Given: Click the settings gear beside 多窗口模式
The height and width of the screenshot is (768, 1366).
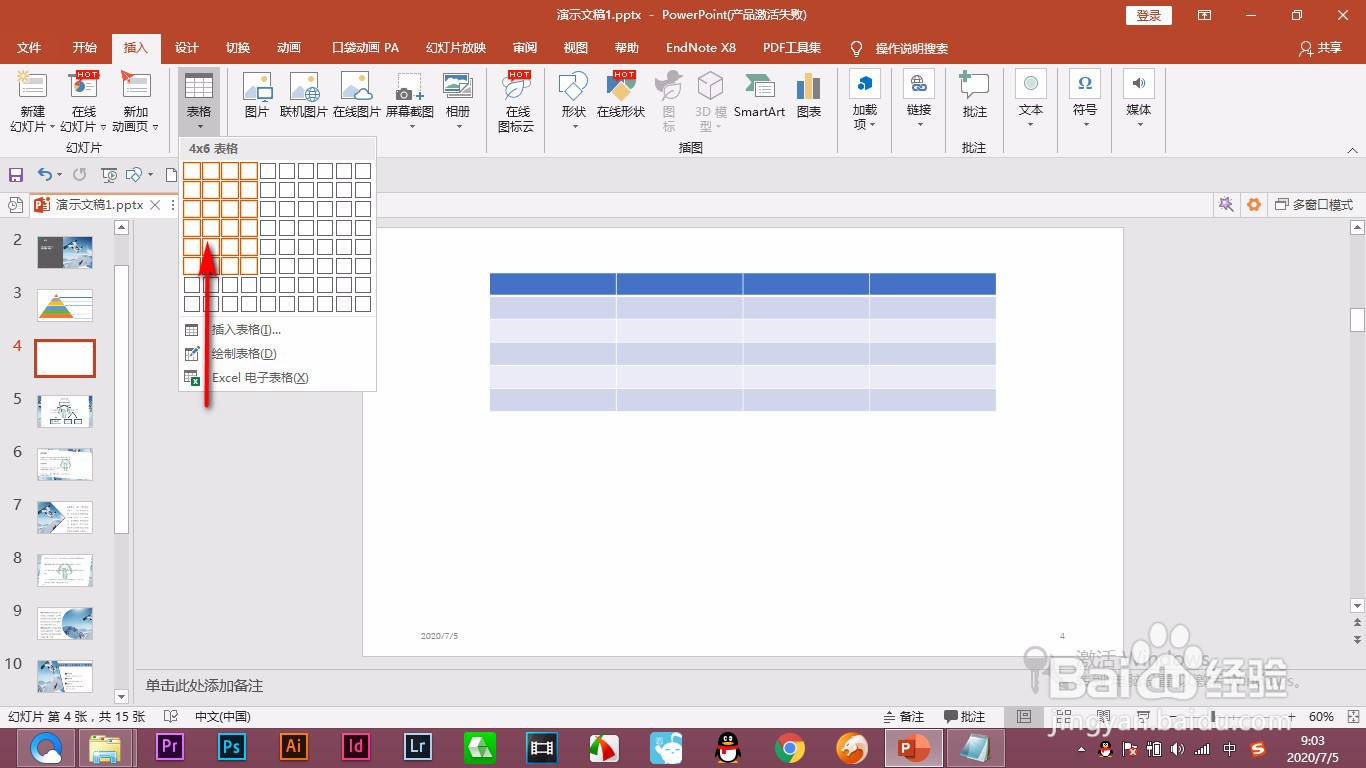Looking at the screenshot, I should 1254,205.
